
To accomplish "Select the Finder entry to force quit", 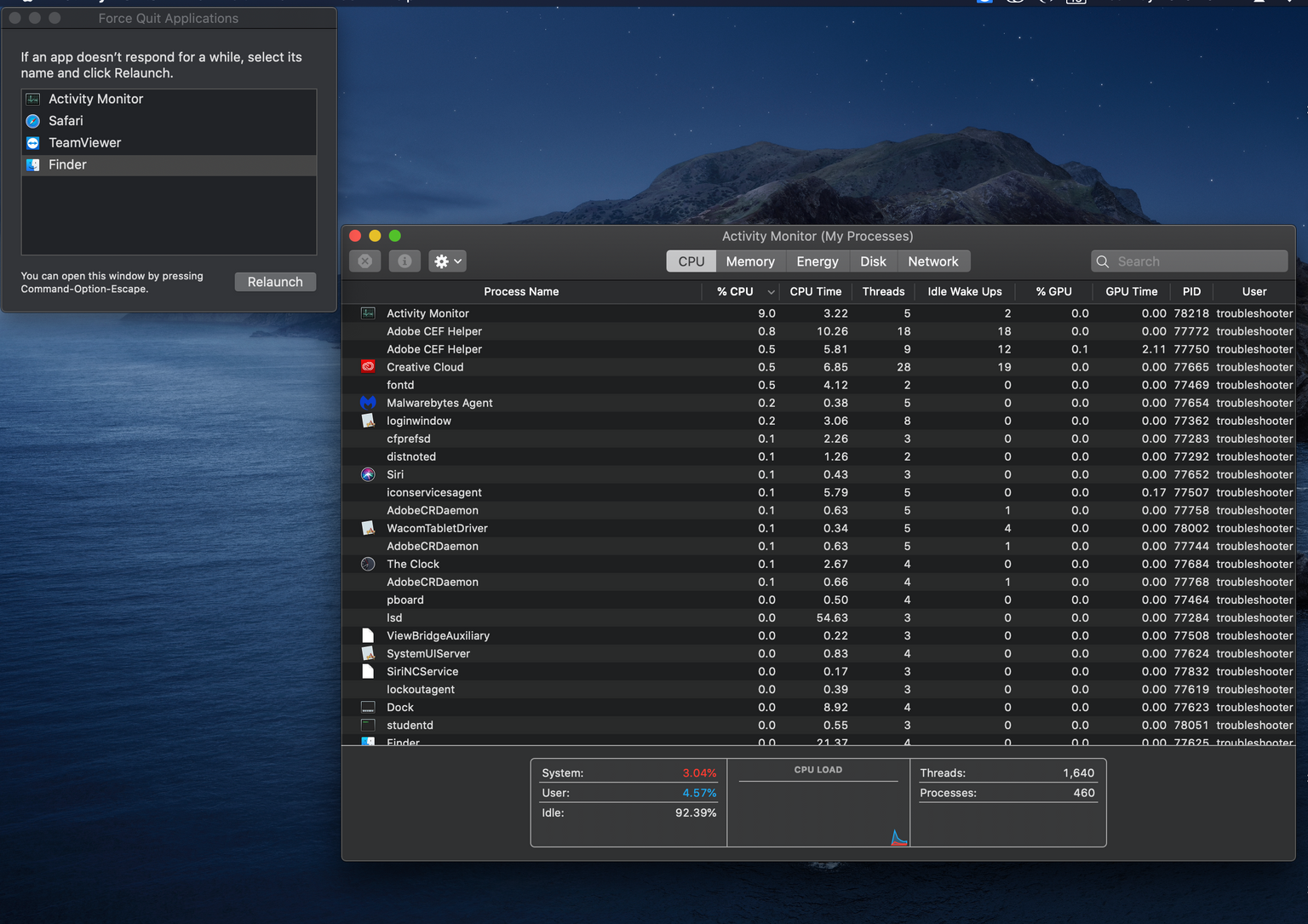I will (67, 164).
